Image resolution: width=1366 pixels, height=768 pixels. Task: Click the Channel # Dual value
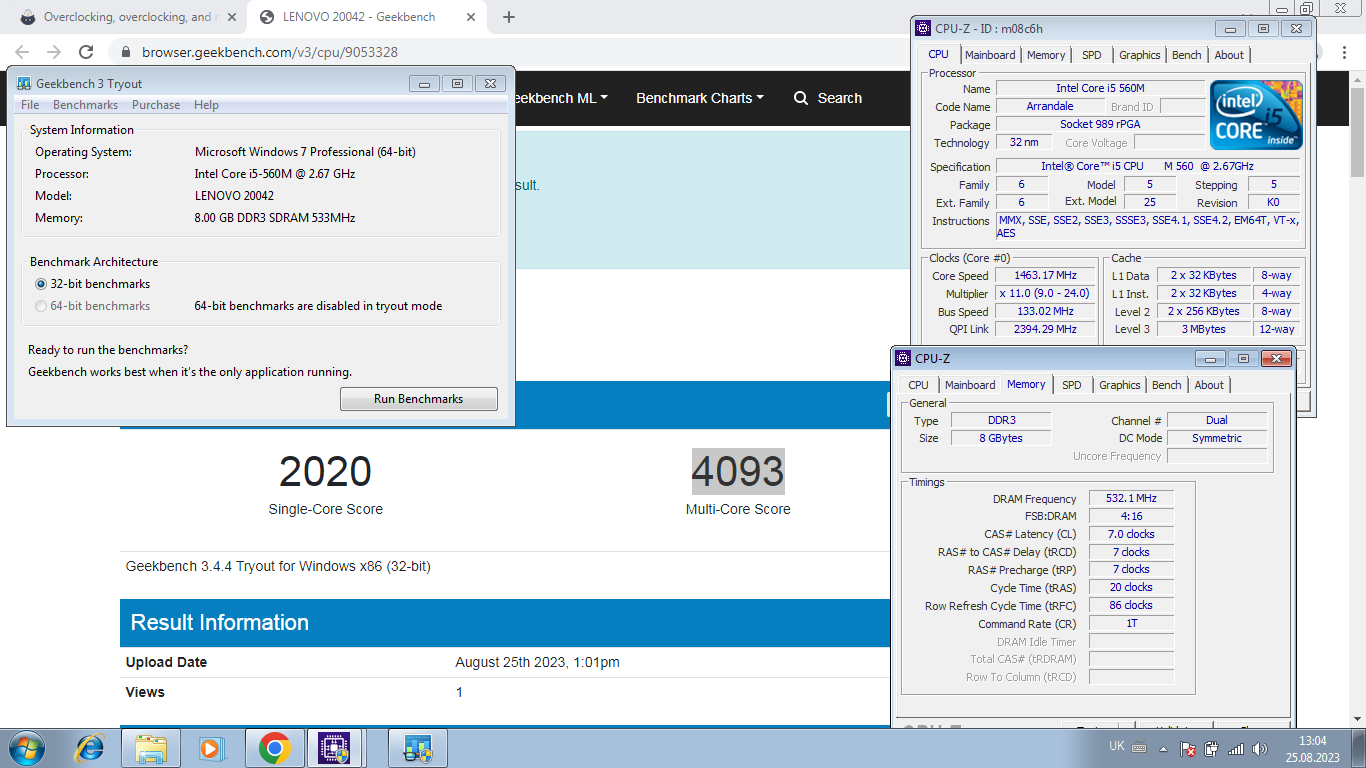click(1217, 420)
